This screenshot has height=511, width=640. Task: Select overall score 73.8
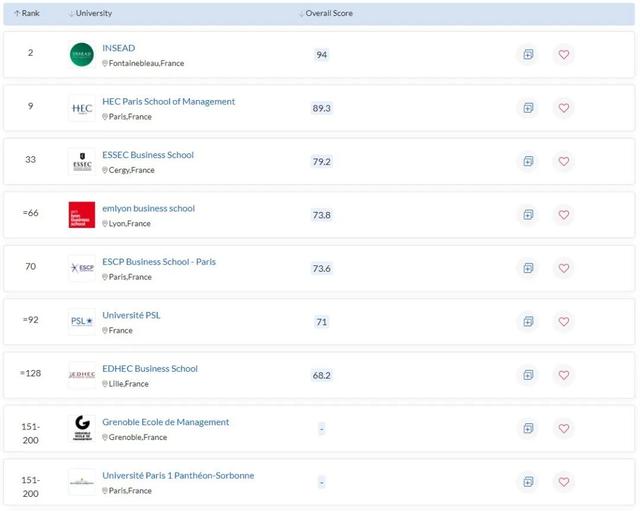click(322, 215)
